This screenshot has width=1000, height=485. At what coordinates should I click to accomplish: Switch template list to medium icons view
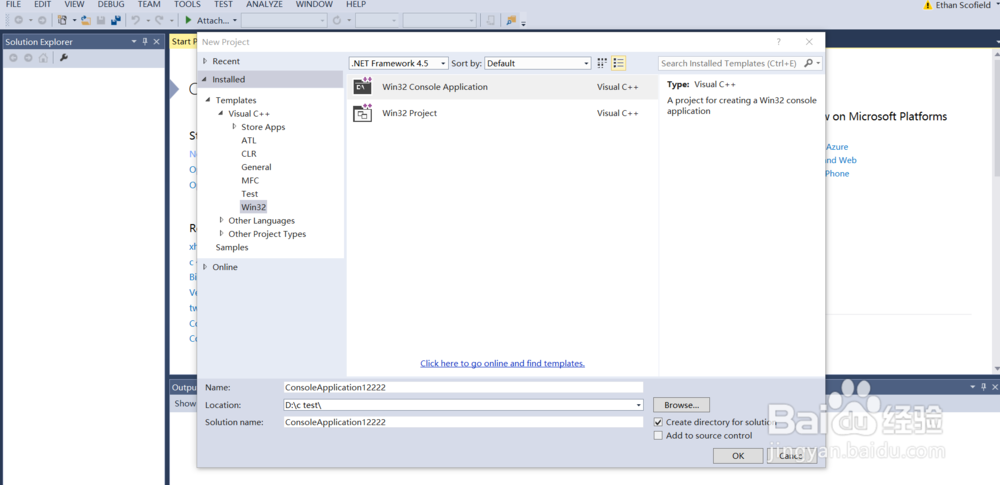pyautogui.click(x=618, y=63)
